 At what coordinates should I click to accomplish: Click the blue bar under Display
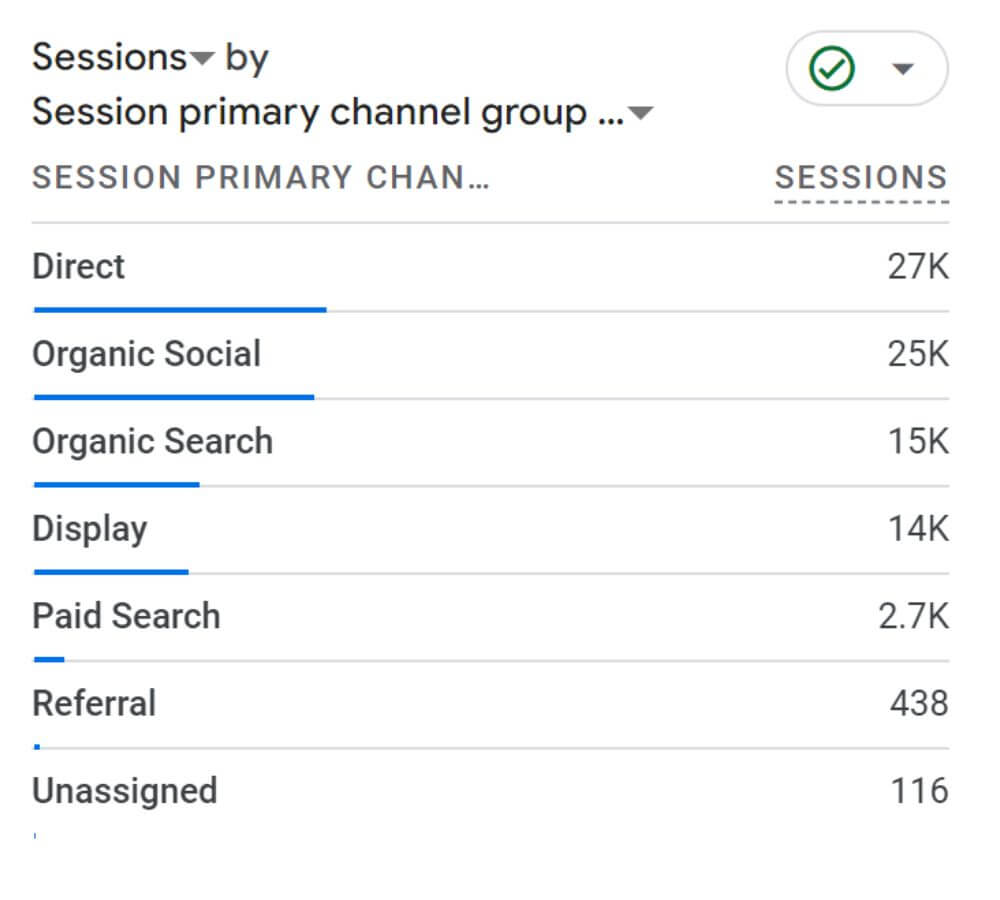pos(111,572)
